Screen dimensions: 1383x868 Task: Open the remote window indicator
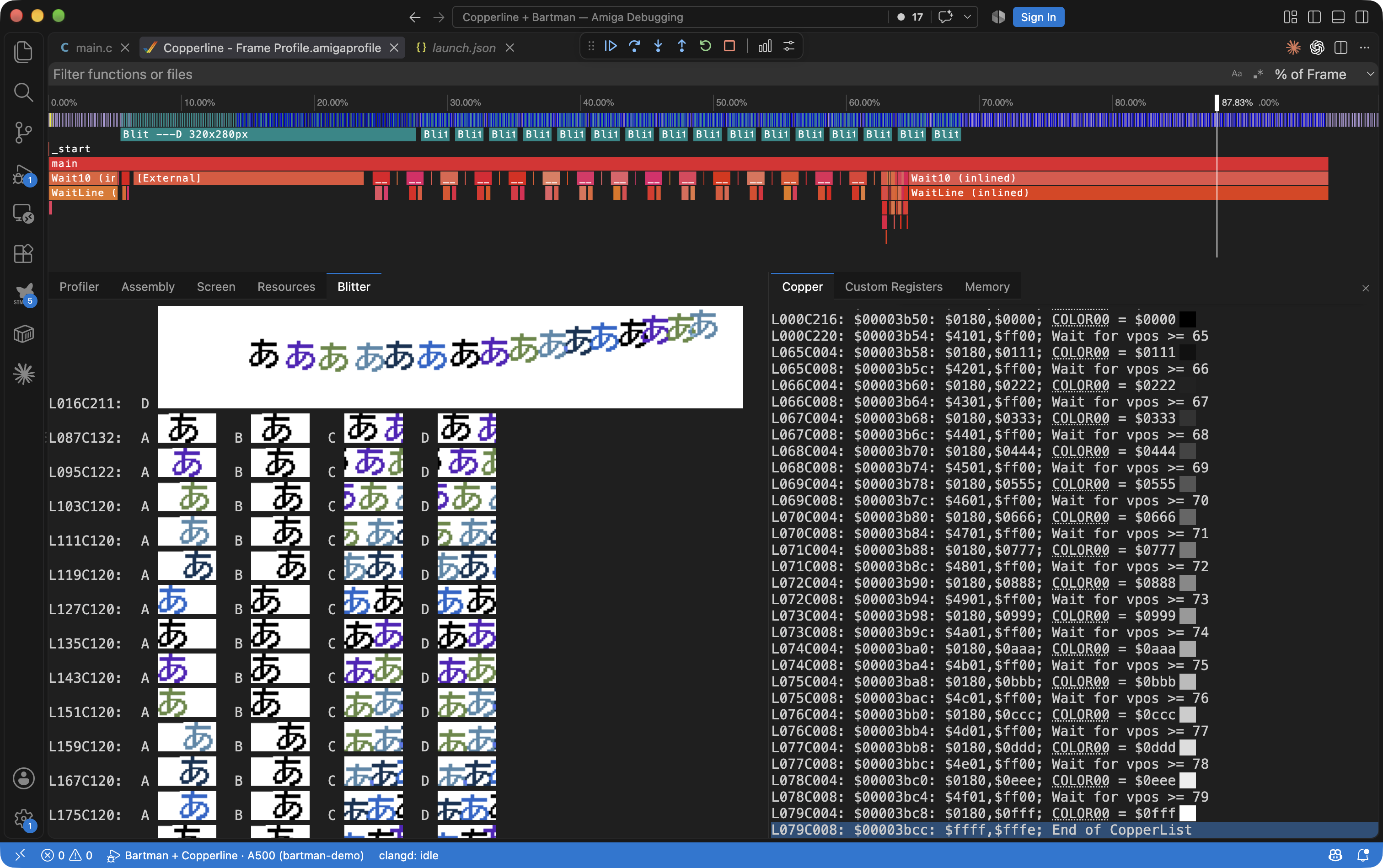20,855
